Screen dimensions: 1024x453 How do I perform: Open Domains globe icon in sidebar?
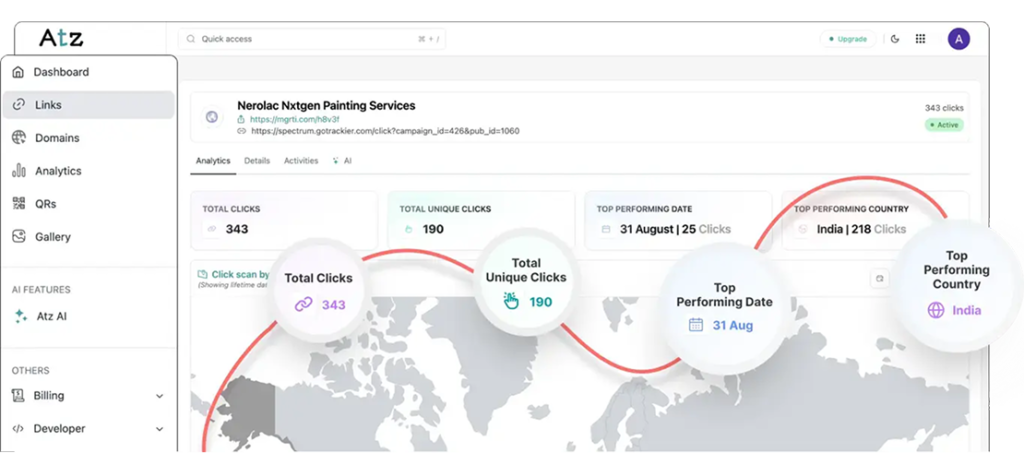click(x=18, y=138)
